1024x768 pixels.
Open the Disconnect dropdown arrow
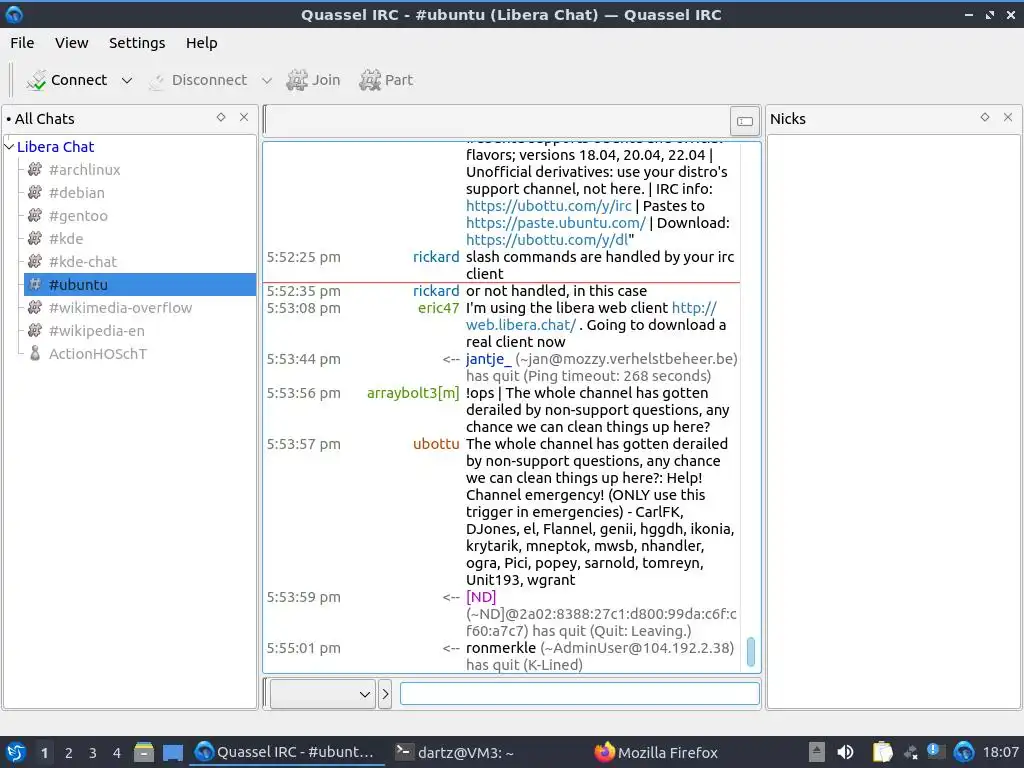point(266,80)
